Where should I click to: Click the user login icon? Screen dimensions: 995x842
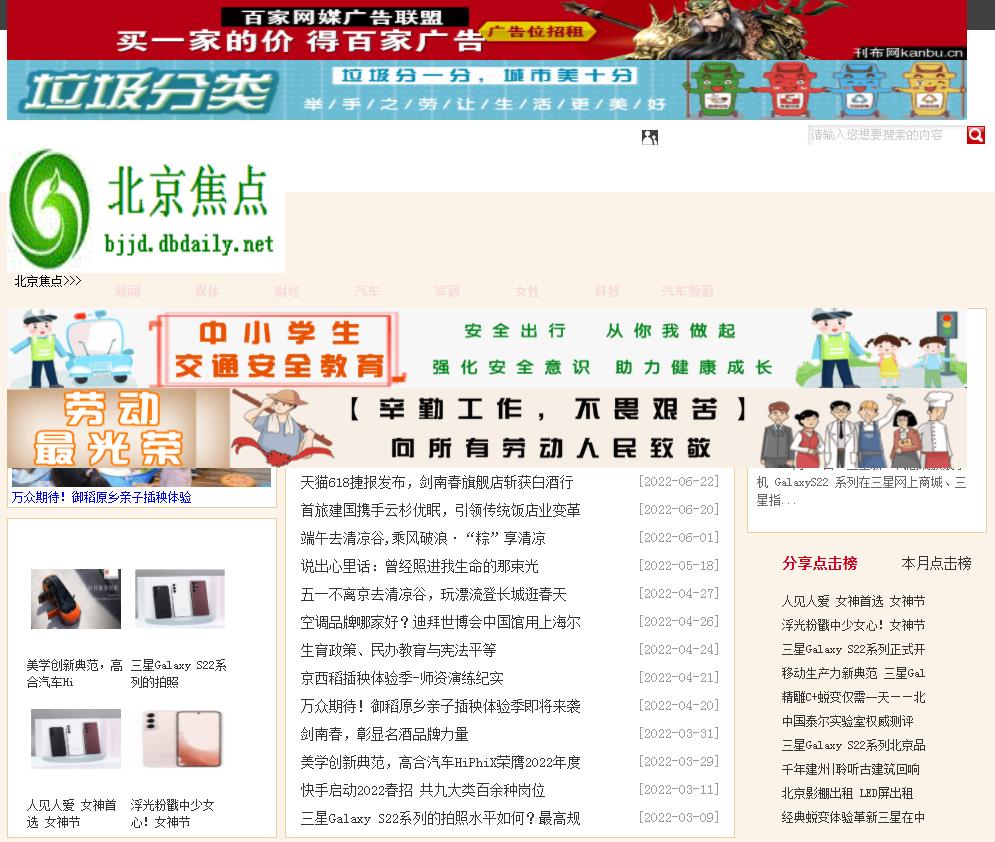tap(649, 137)
